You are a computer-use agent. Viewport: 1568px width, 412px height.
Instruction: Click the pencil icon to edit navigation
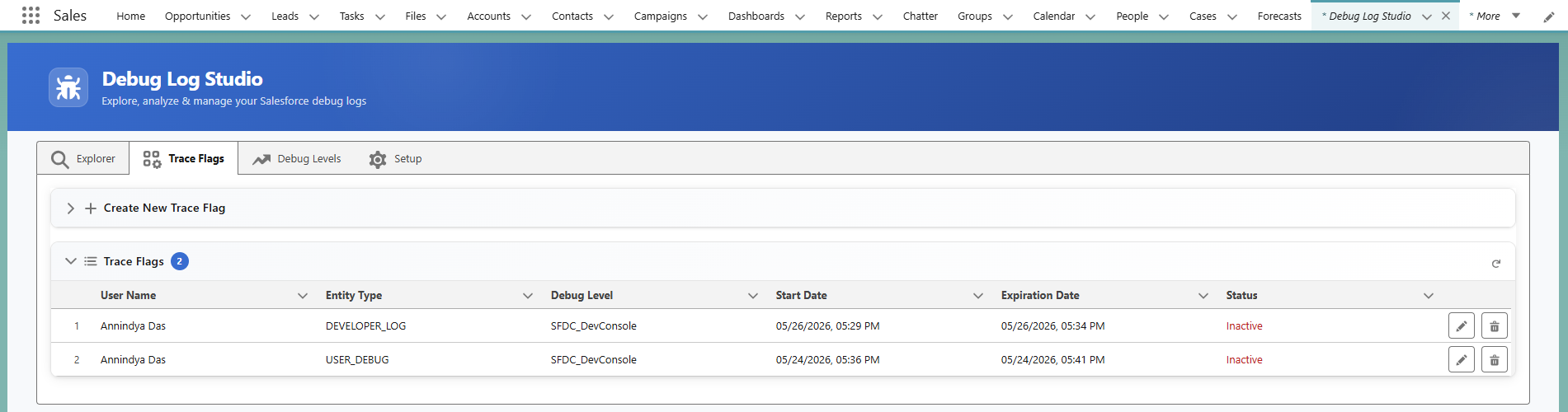tap(1549, 16)
